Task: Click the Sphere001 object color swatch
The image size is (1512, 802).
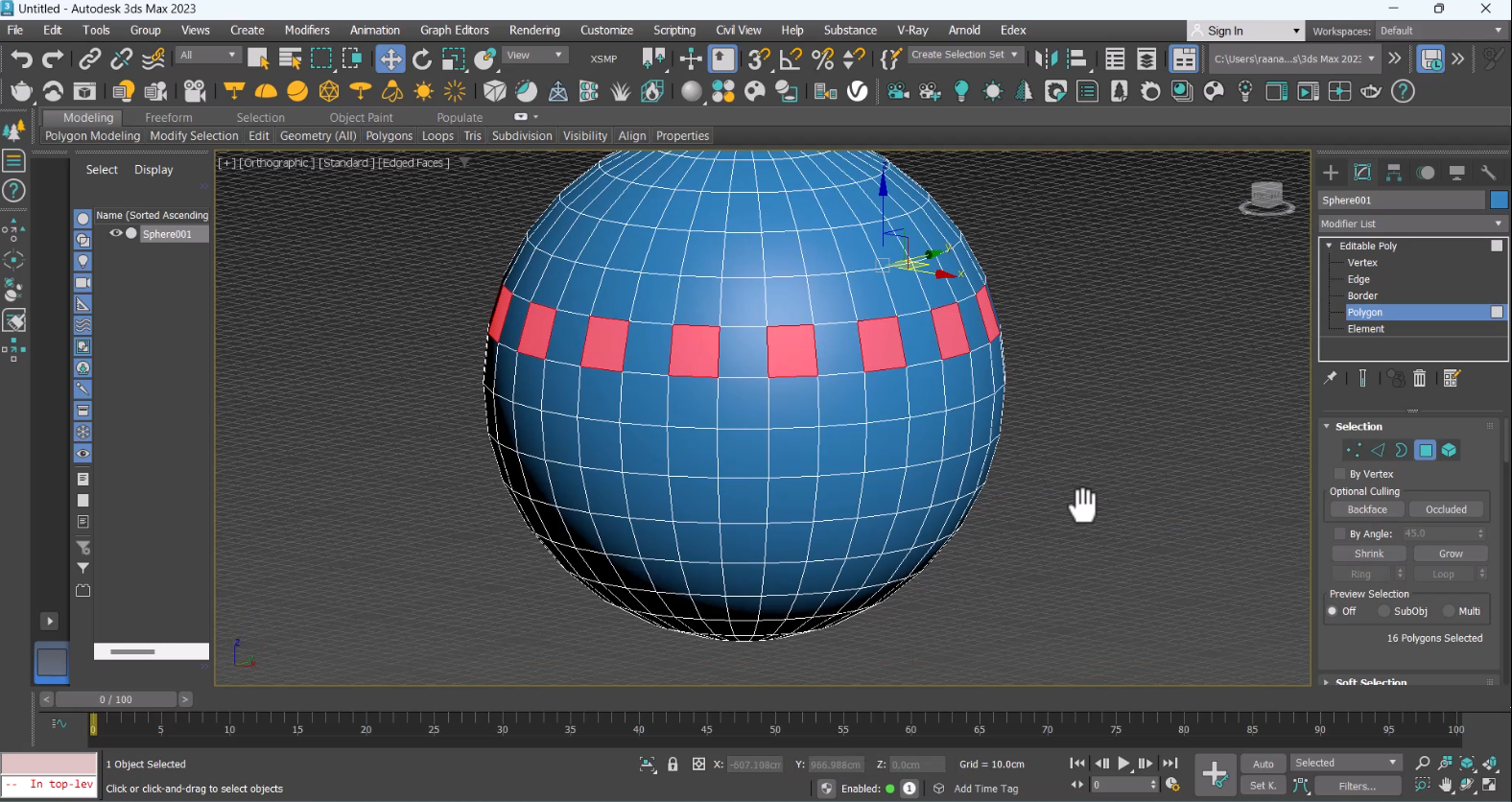Action: pyautogui.click(x=1499, y=200)
